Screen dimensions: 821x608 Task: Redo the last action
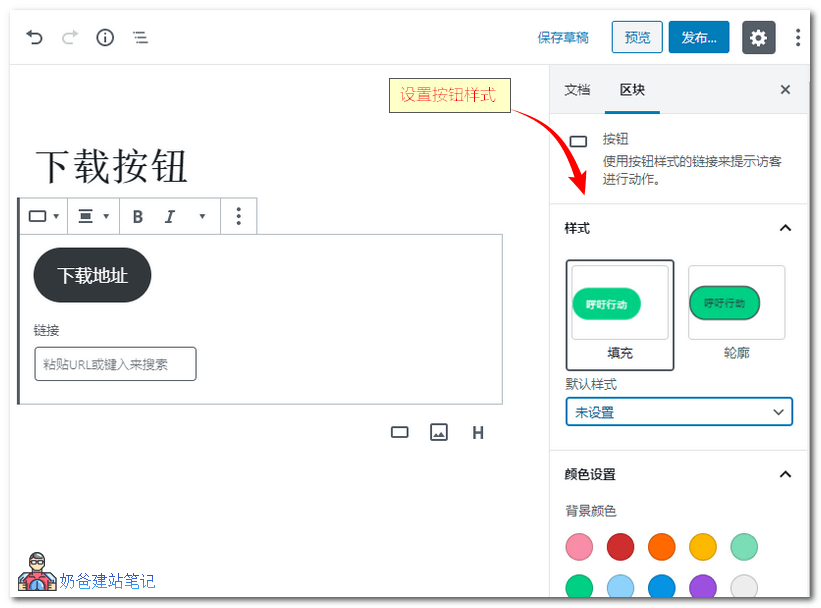[x=69, y=37]
